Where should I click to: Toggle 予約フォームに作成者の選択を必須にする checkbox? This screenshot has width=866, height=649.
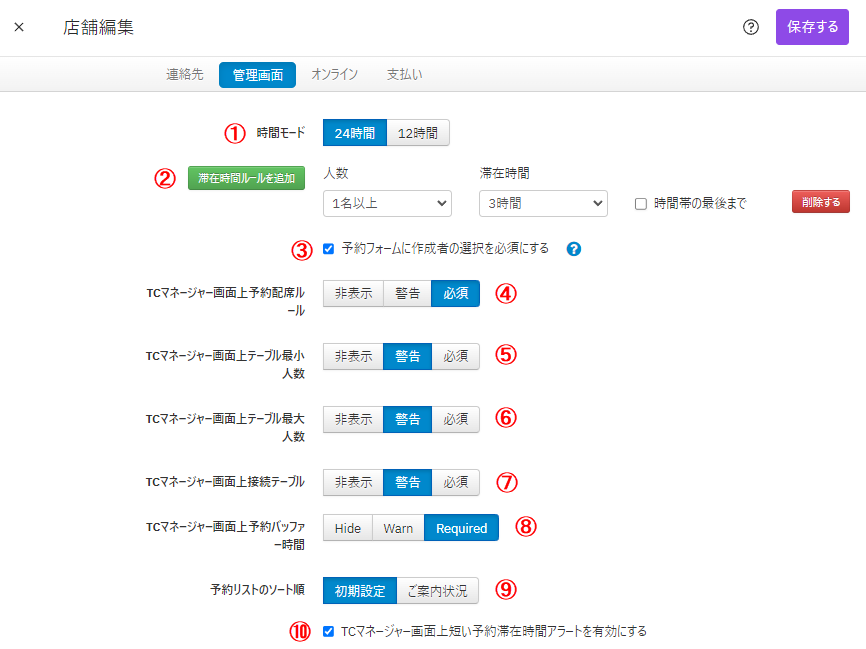(329, 249)
